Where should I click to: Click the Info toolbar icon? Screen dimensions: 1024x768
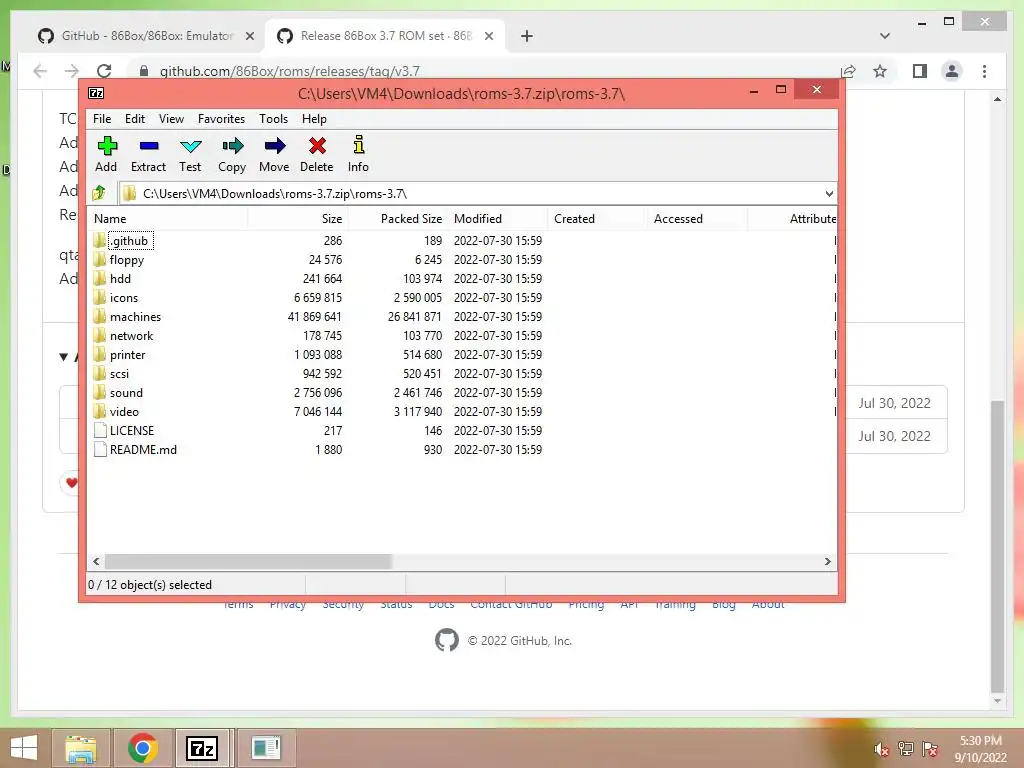(358, 145)
